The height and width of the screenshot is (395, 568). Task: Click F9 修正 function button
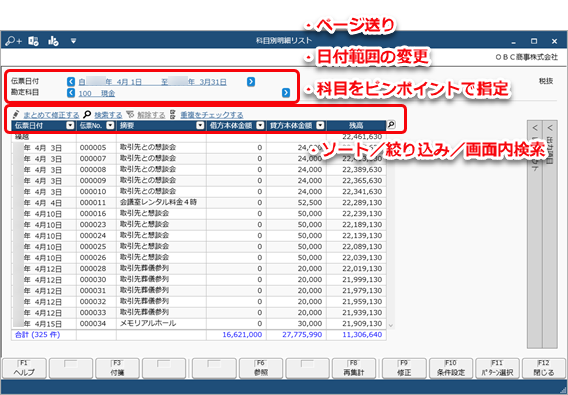pyautogui.click(x=404, y=368)
